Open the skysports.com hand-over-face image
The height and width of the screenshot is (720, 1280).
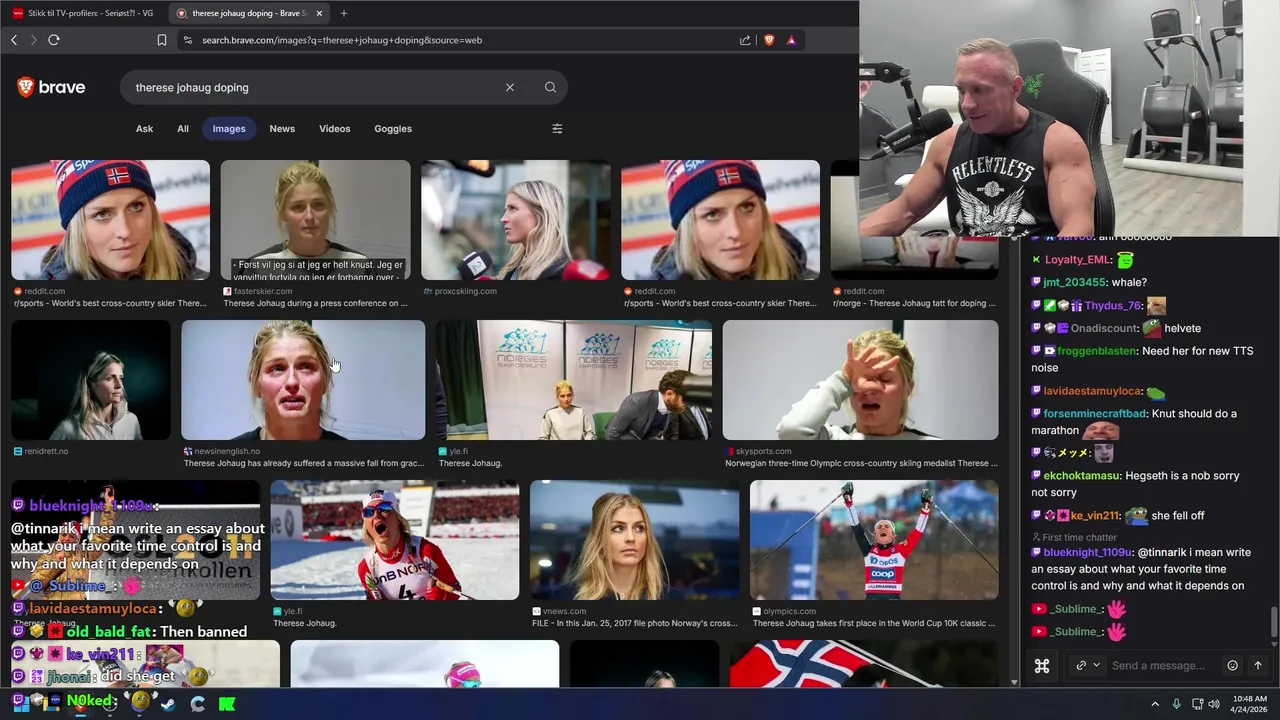click(x=860, y=380)
